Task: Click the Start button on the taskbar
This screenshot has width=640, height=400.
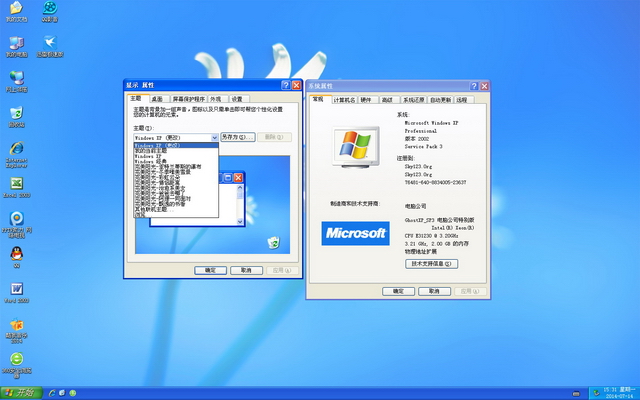Action: [21, 393]
